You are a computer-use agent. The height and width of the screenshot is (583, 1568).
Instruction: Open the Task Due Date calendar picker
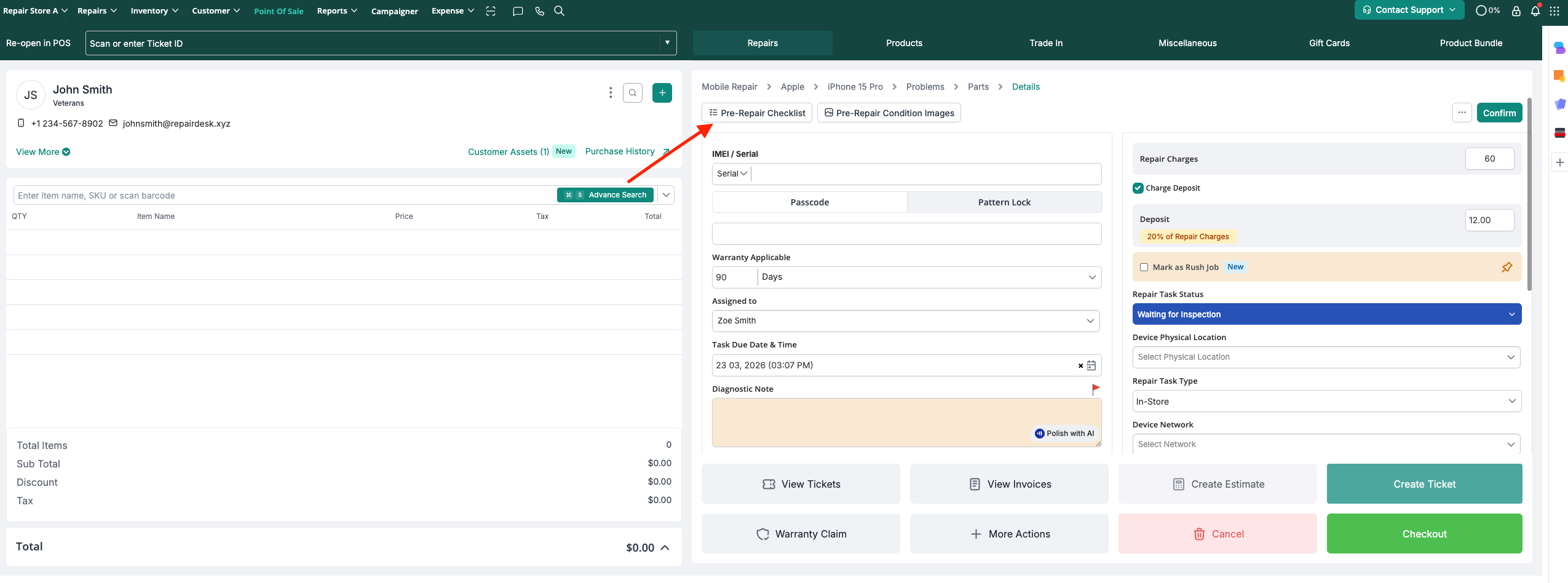1091,365
